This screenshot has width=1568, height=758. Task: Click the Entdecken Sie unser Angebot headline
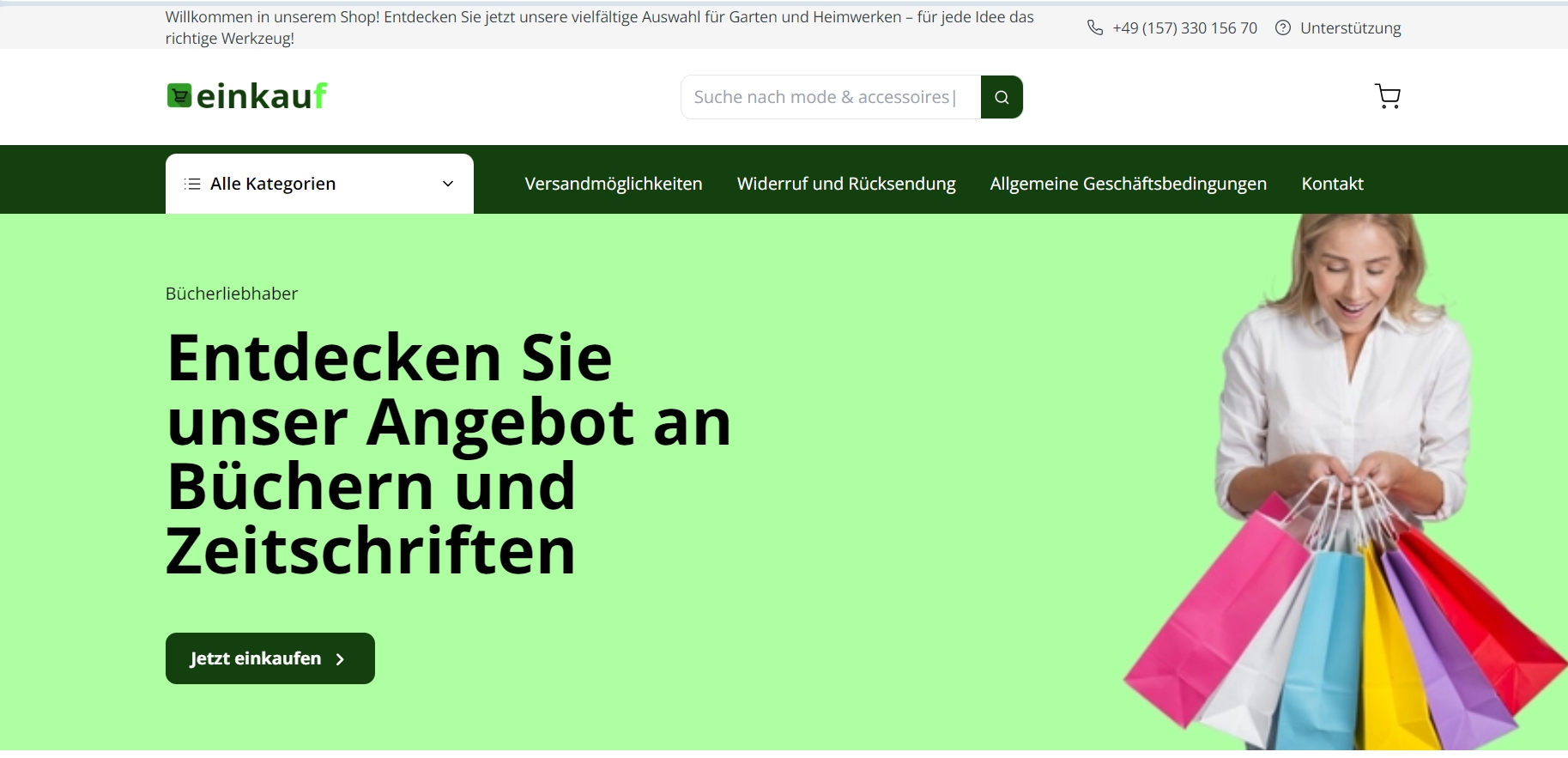(448, 454)
